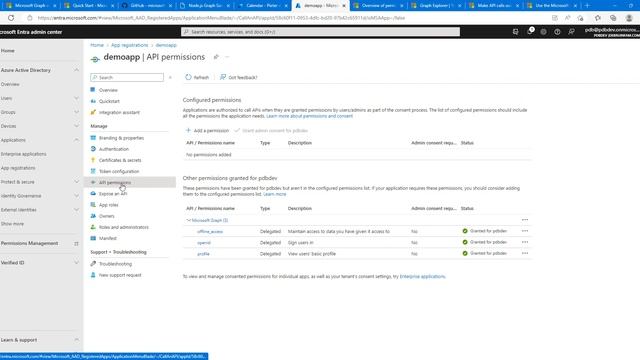Switch to the Graph Explorer browser tab
Viewport: 640px width, 360px height.
[x=437, y=6]
